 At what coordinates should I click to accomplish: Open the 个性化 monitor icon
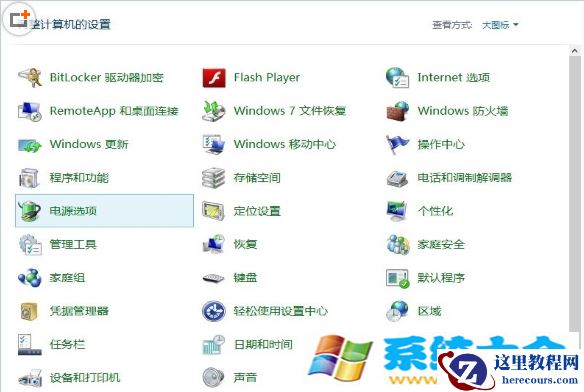397,211
